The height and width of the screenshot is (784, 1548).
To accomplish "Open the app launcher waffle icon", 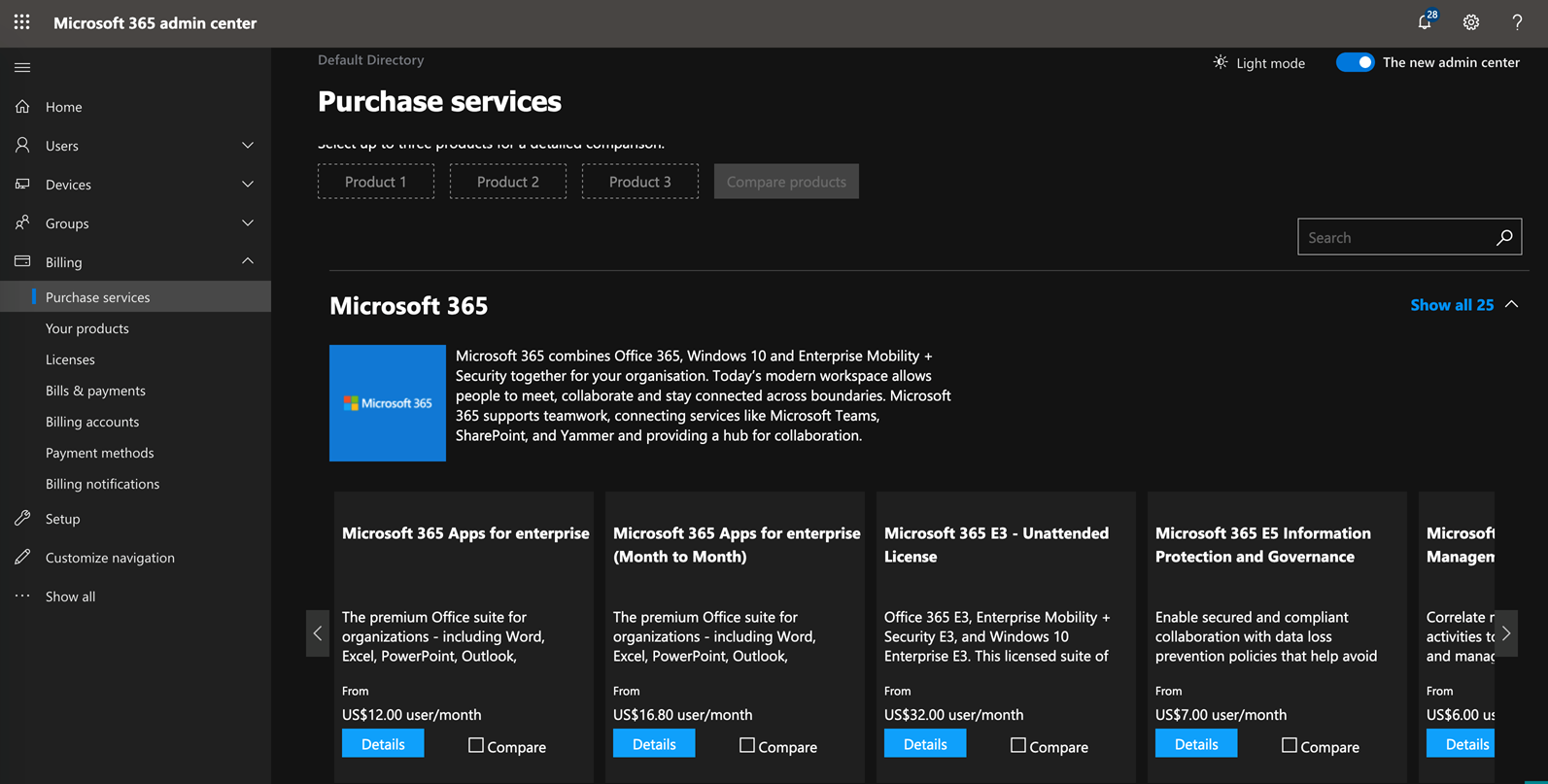I will coord(21,22).
